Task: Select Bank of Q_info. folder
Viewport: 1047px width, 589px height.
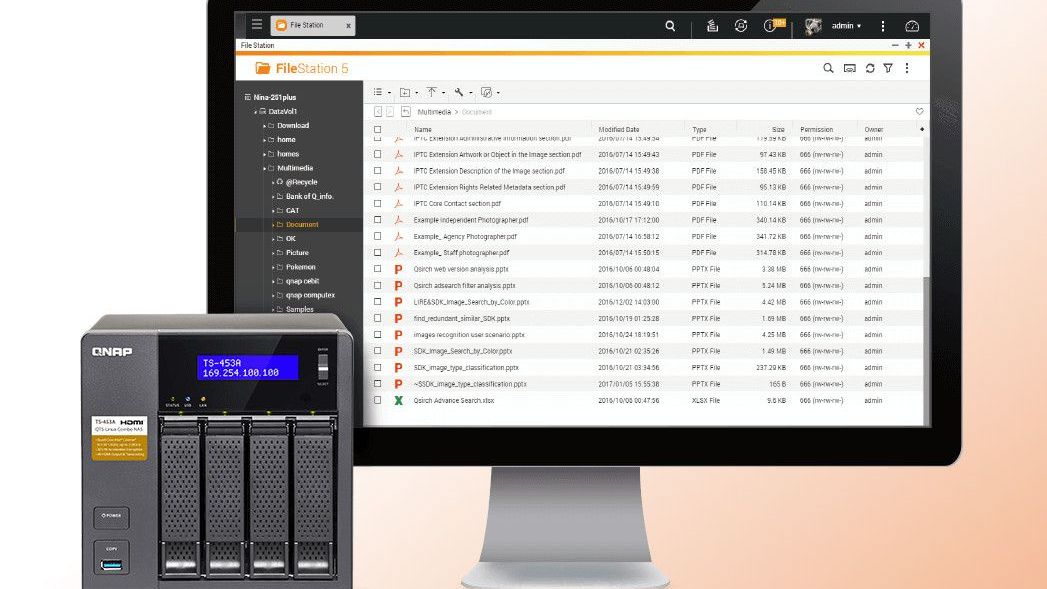Action: click(x=309, y=196)
